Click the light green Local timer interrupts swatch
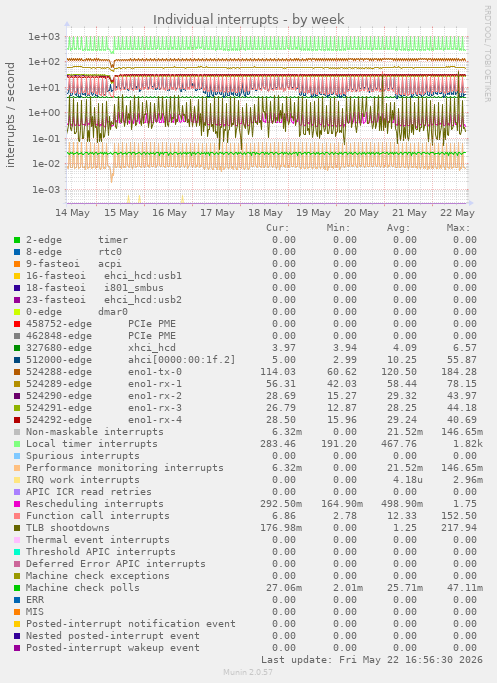 click(x=17, y=444)
